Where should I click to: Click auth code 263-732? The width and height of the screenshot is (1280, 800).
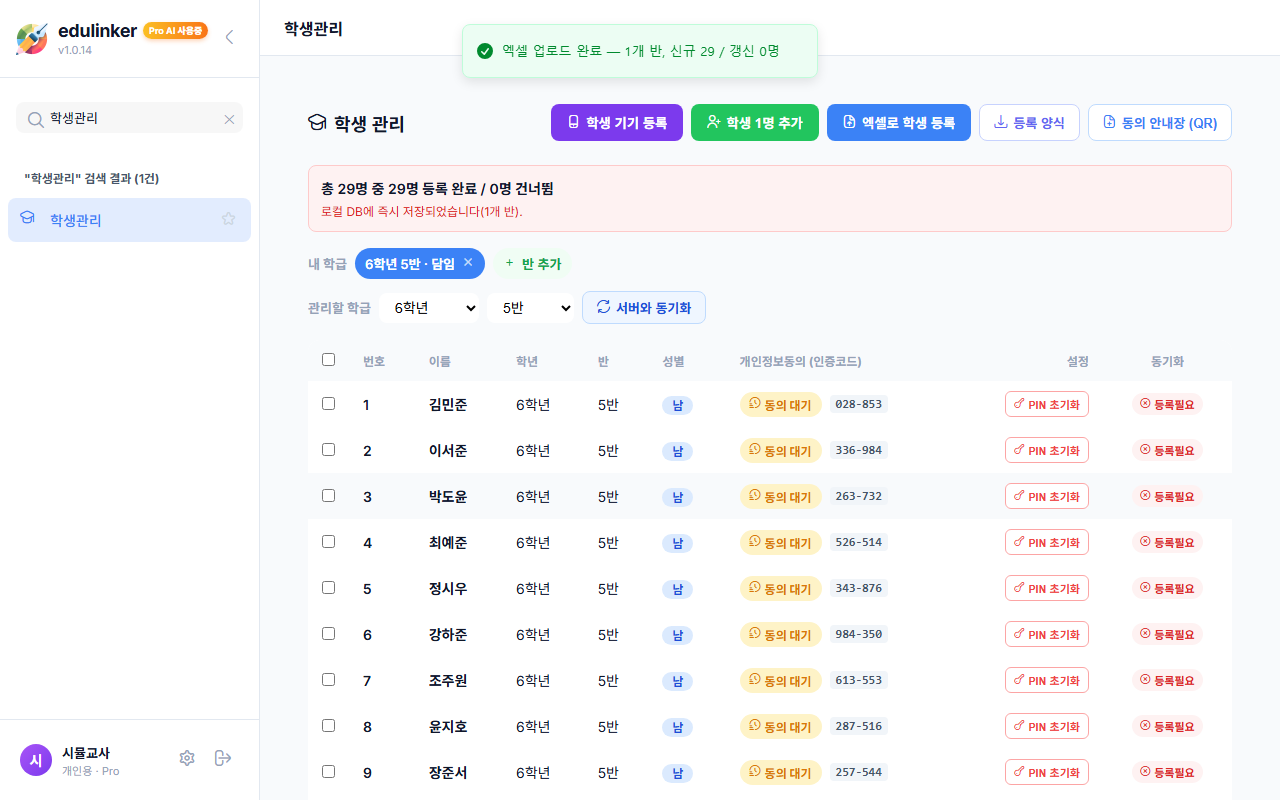click(858, 496)
